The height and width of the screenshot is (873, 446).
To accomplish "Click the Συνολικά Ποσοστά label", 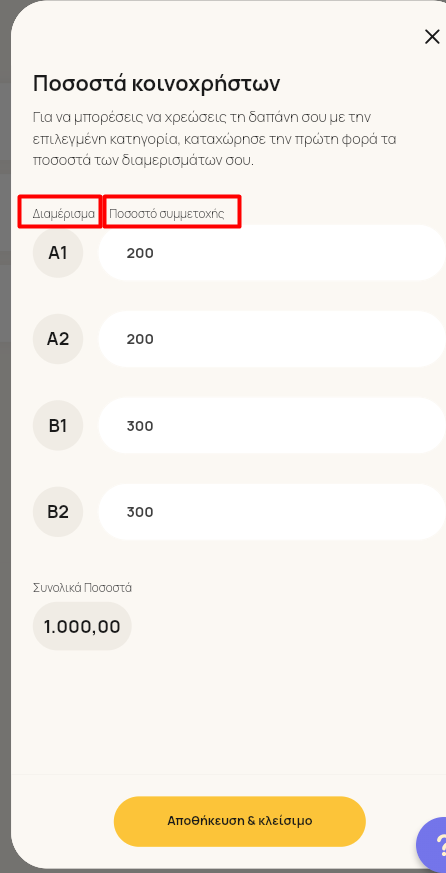I will pyautogui.click(x=82, y=587).
